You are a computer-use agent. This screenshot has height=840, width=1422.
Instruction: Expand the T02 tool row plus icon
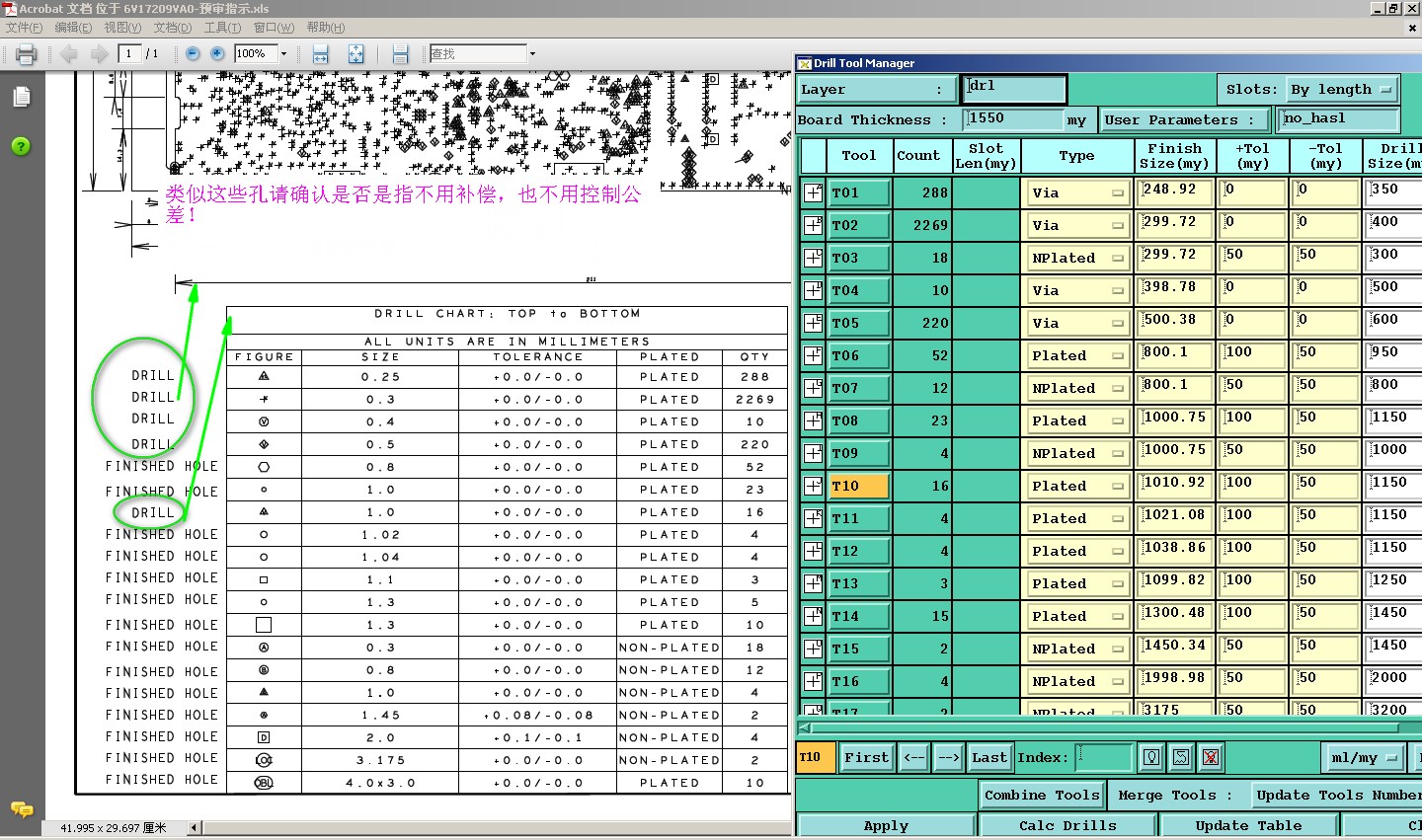pos(813,225)
